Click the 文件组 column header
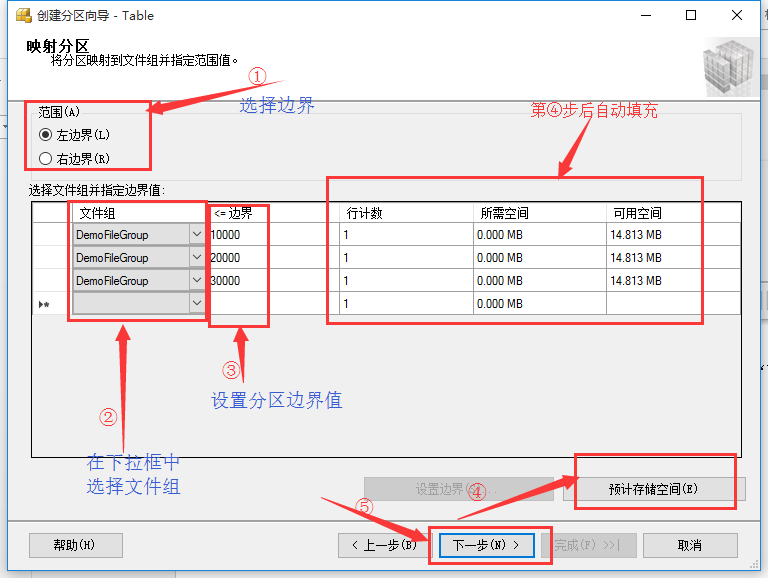Image resolution: width=768 pixels, height=578 pixels. pos(138,212)
